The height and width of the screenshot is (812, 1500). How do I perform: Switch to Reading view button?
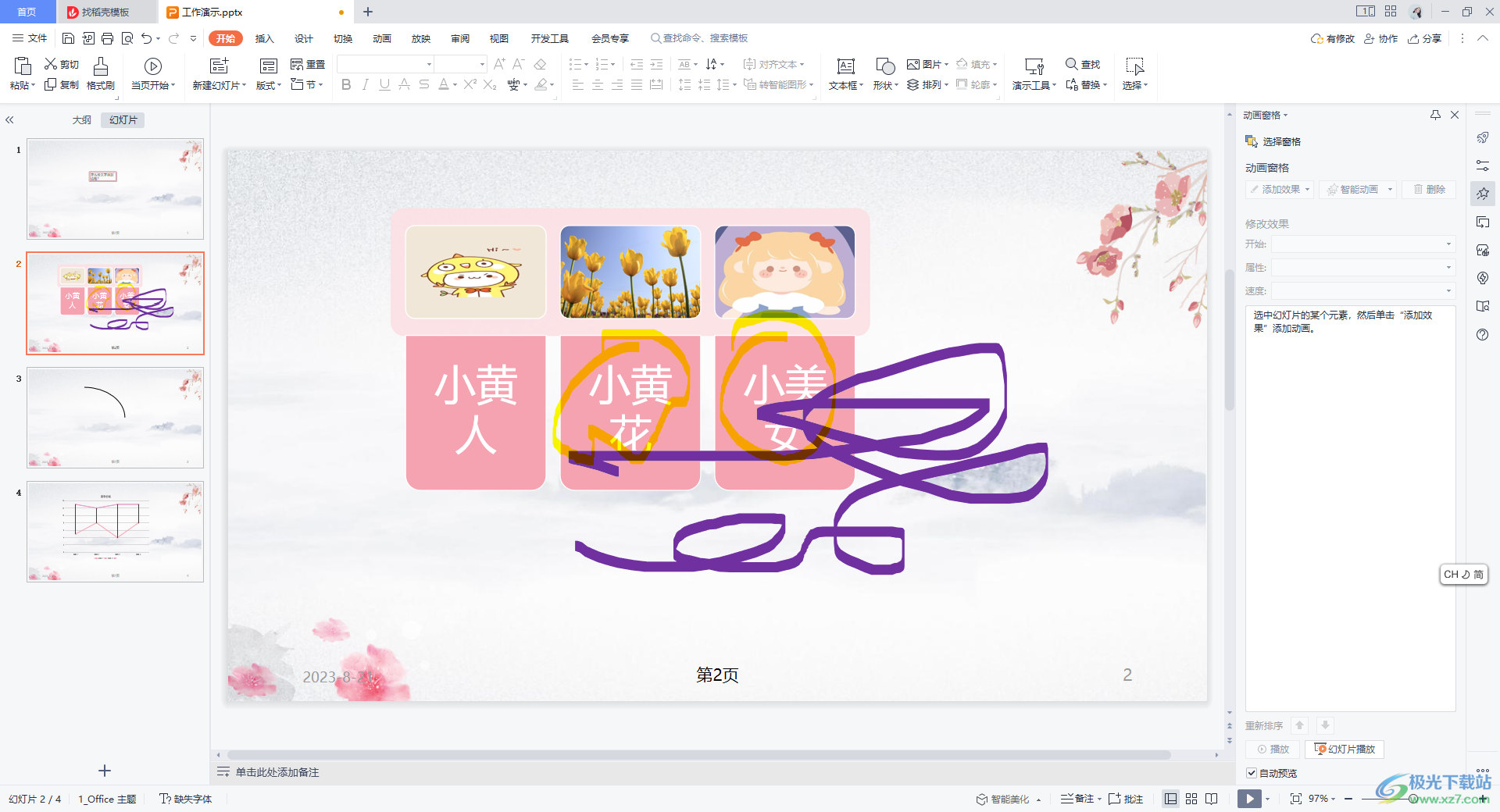(1212, 799)
